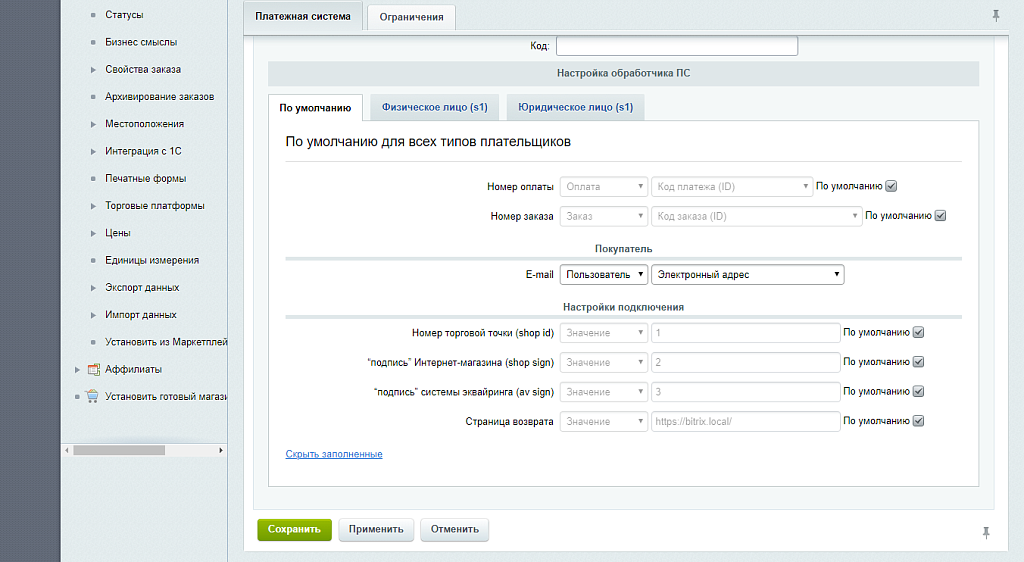Uncheck default for Номер заказа
The width and height of the screenshot is (1024, 562).
(940, 215)
